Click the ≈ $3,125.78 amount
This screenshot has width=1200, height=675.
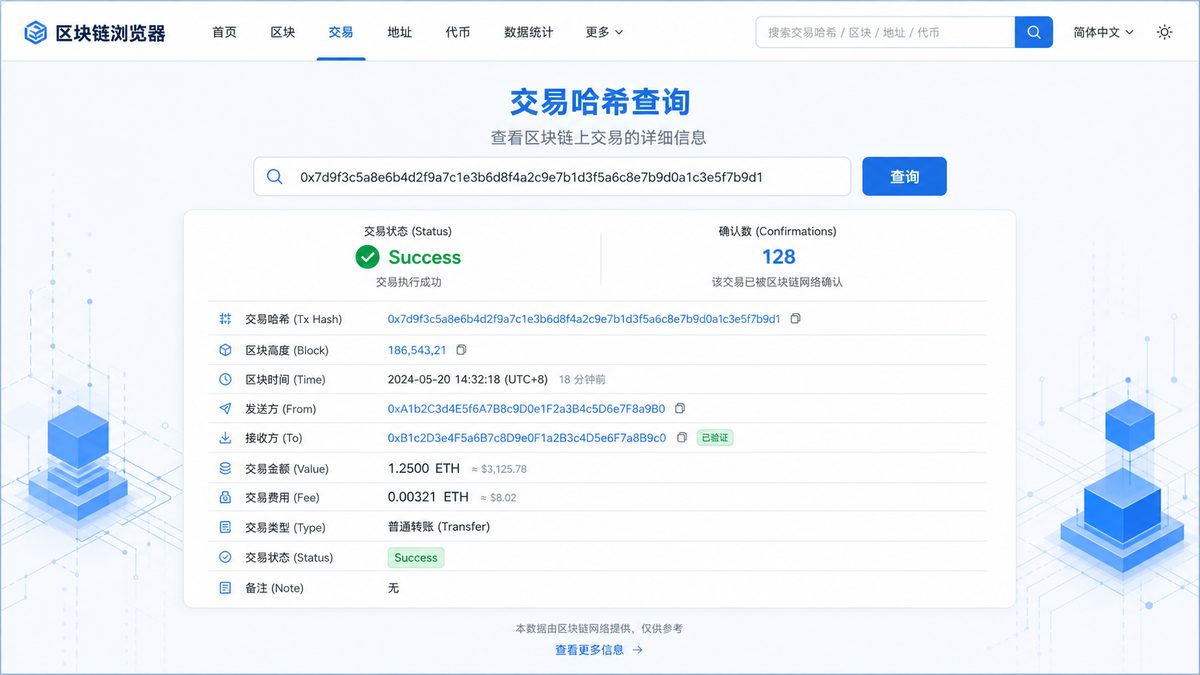(x=498, y=469)
